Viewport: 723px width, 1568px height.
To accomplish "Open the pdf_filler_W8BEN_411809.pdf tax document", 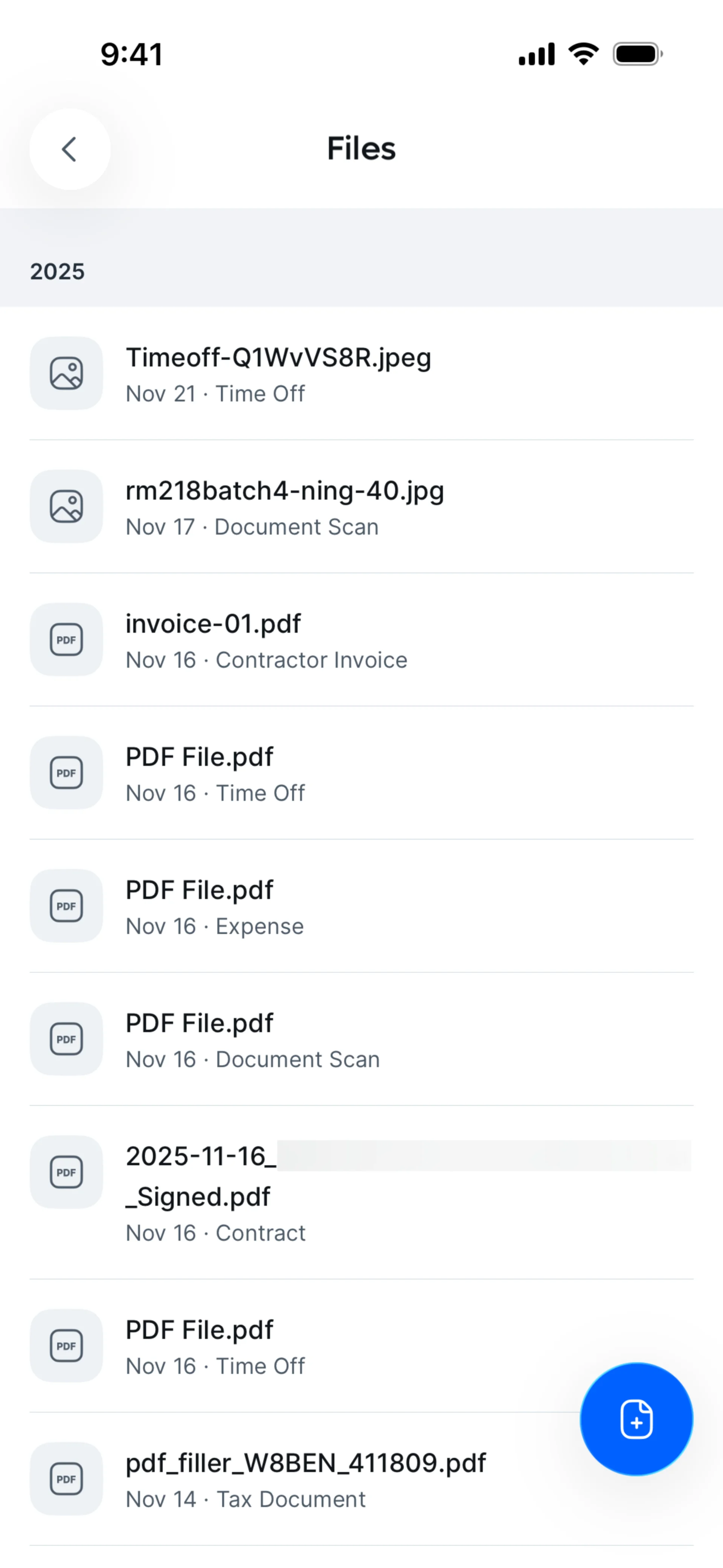I will [x=305, y=1463].
